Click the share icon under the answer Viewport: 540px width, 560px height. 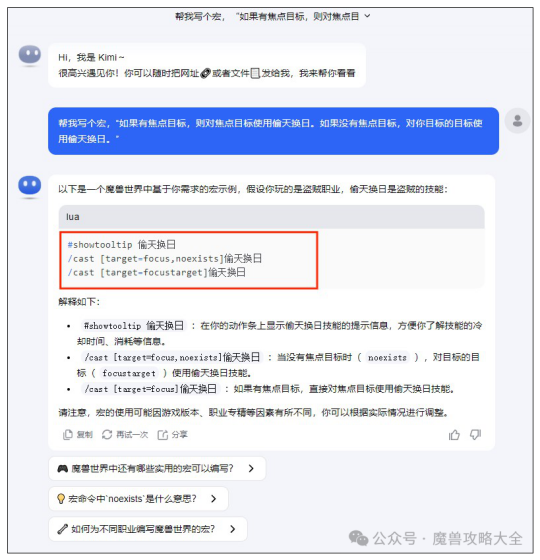coord(163,435)
